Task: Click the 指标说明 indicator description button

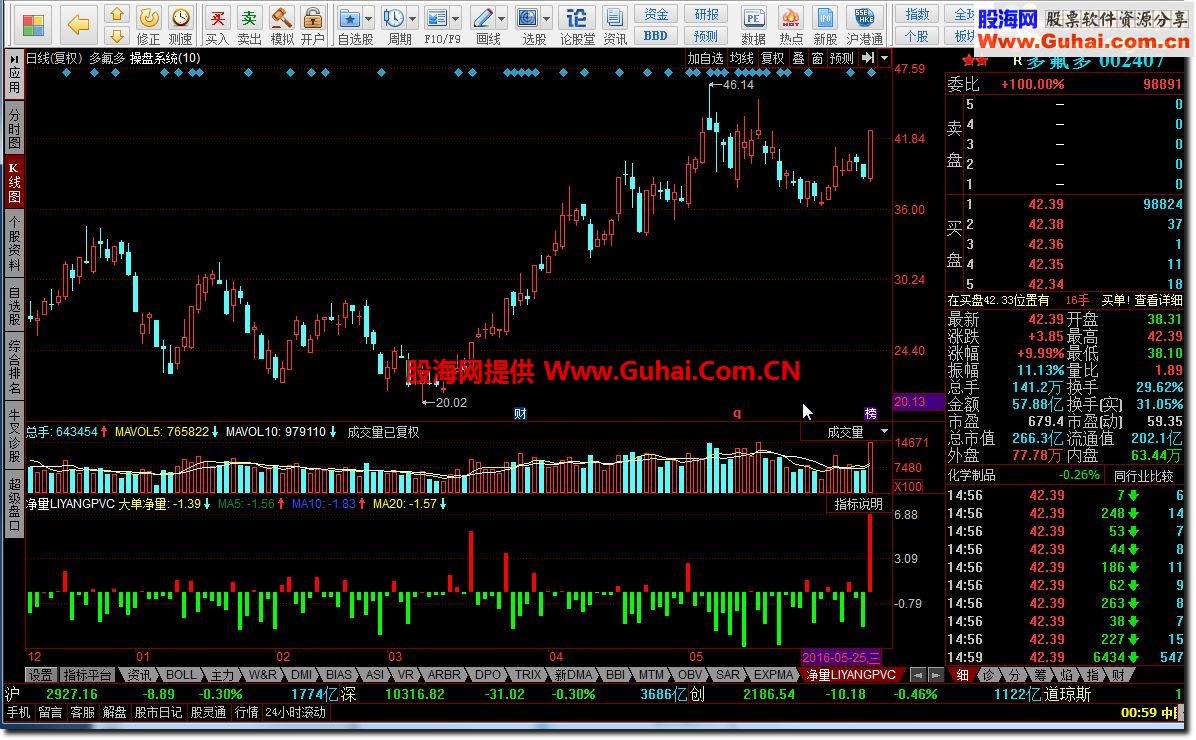Action: [858, 504]
